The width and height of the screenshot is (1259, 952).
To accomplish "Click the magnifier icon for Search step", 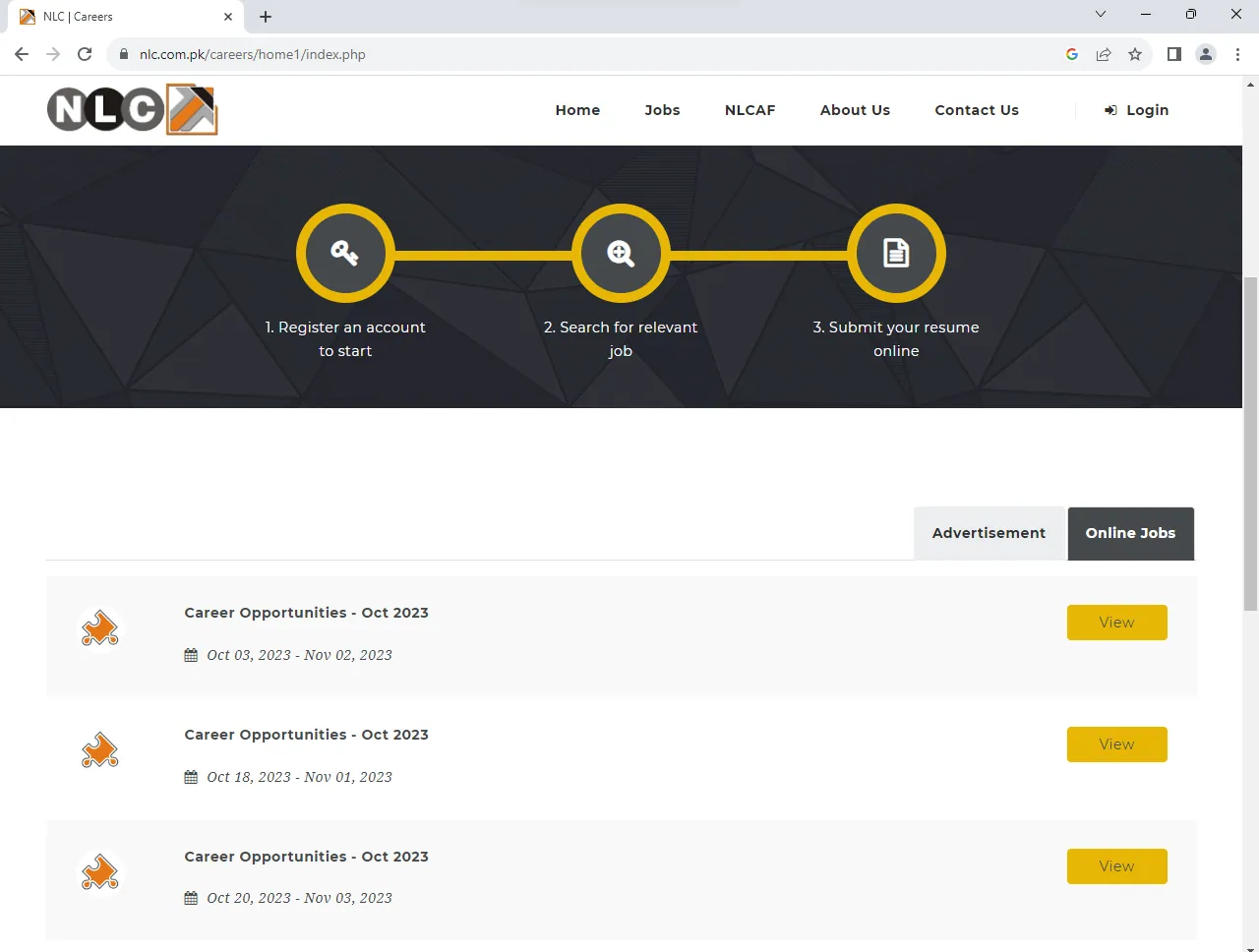I will click(621, 253).
